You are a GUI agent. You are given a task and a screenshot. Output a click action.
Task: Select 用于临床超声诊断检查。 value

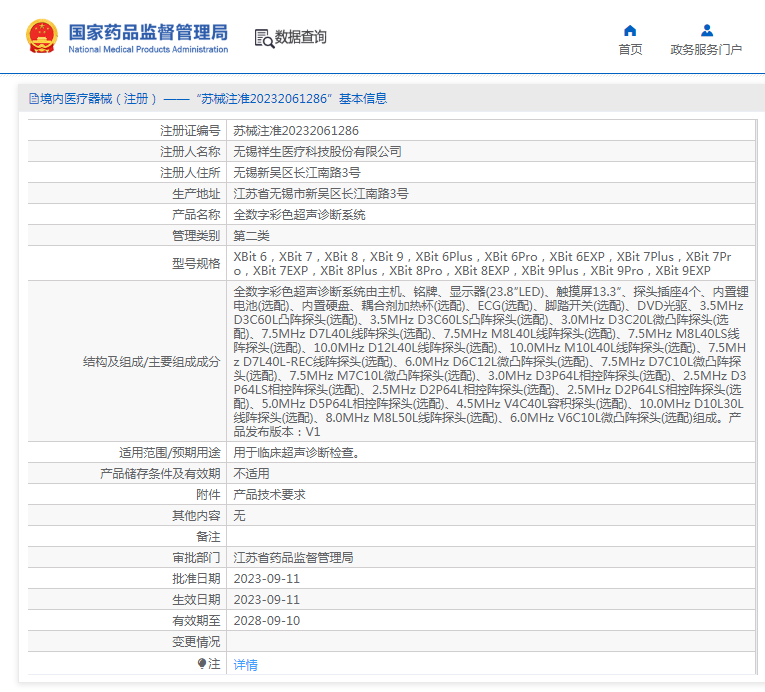297,453
